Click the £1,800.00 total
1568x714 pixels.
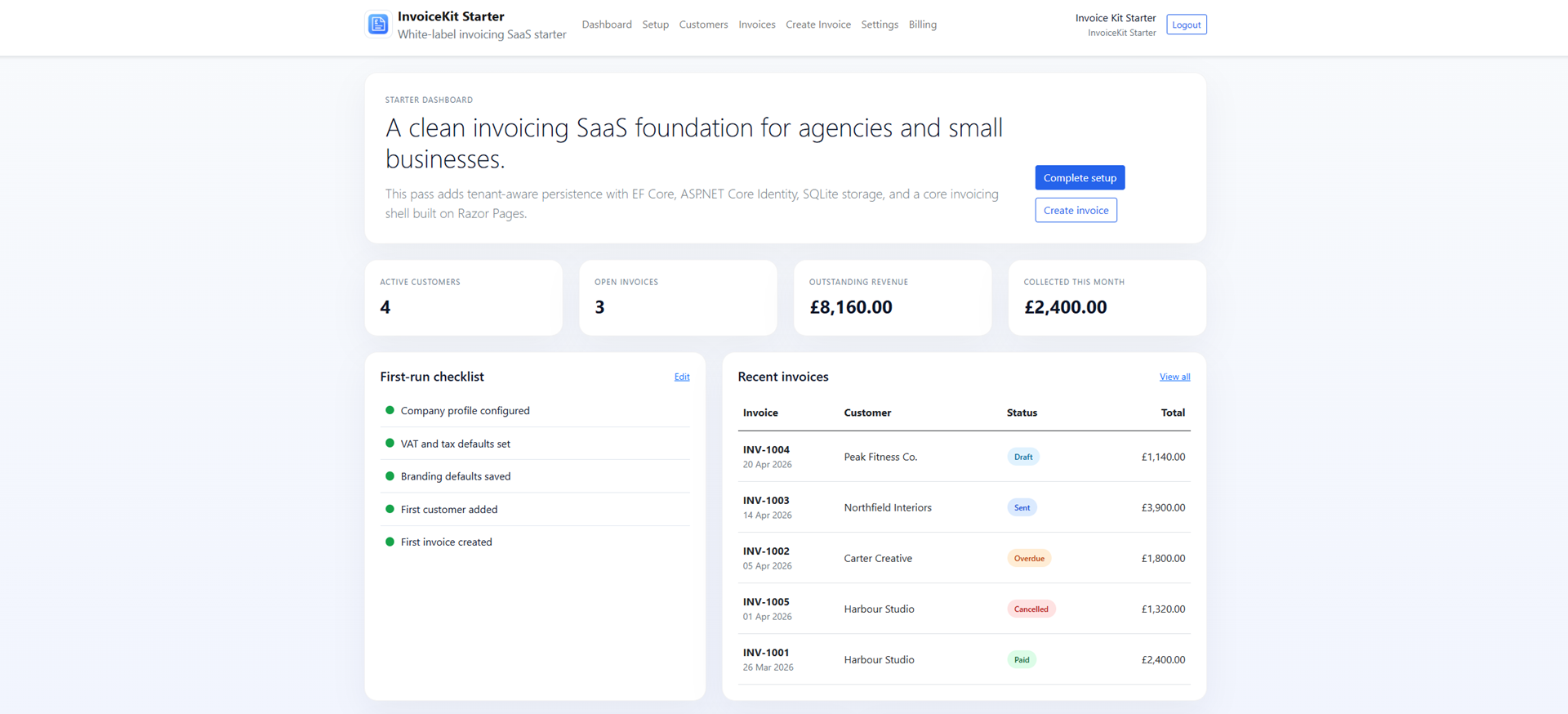[1163, 558]
